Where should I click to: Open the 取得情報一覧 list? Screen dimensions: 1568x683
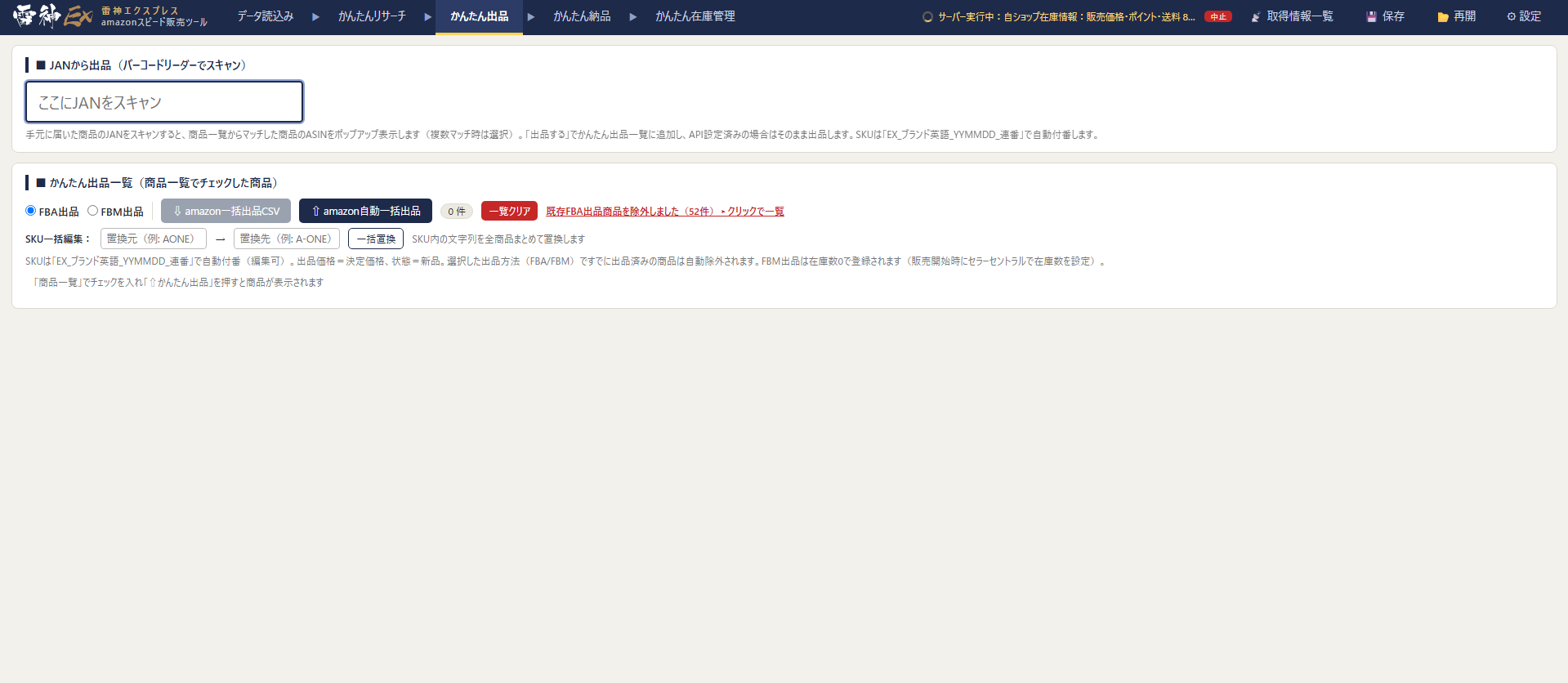point(1292,16)
